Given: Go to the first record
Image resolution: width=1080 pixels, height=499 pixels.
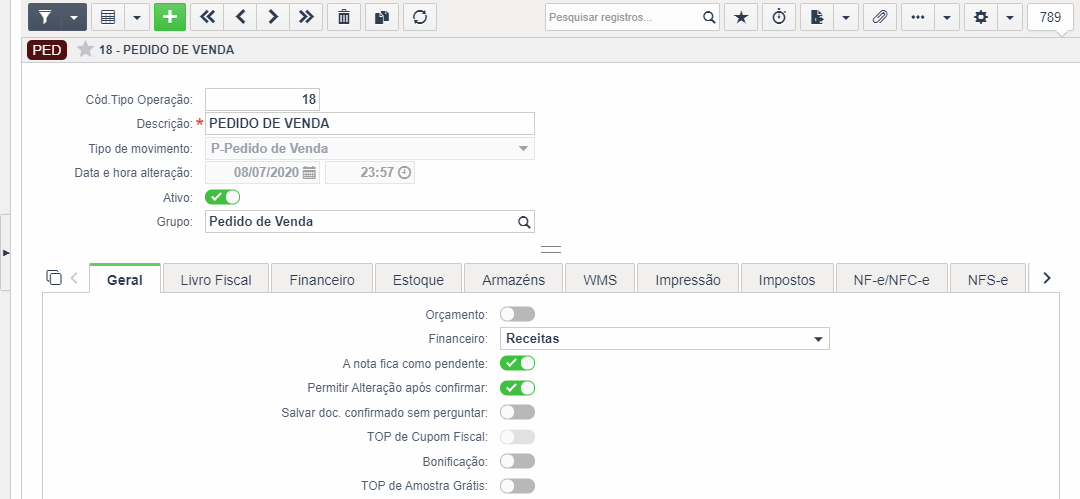Looking at the screenshot, I should click(207, 17).
